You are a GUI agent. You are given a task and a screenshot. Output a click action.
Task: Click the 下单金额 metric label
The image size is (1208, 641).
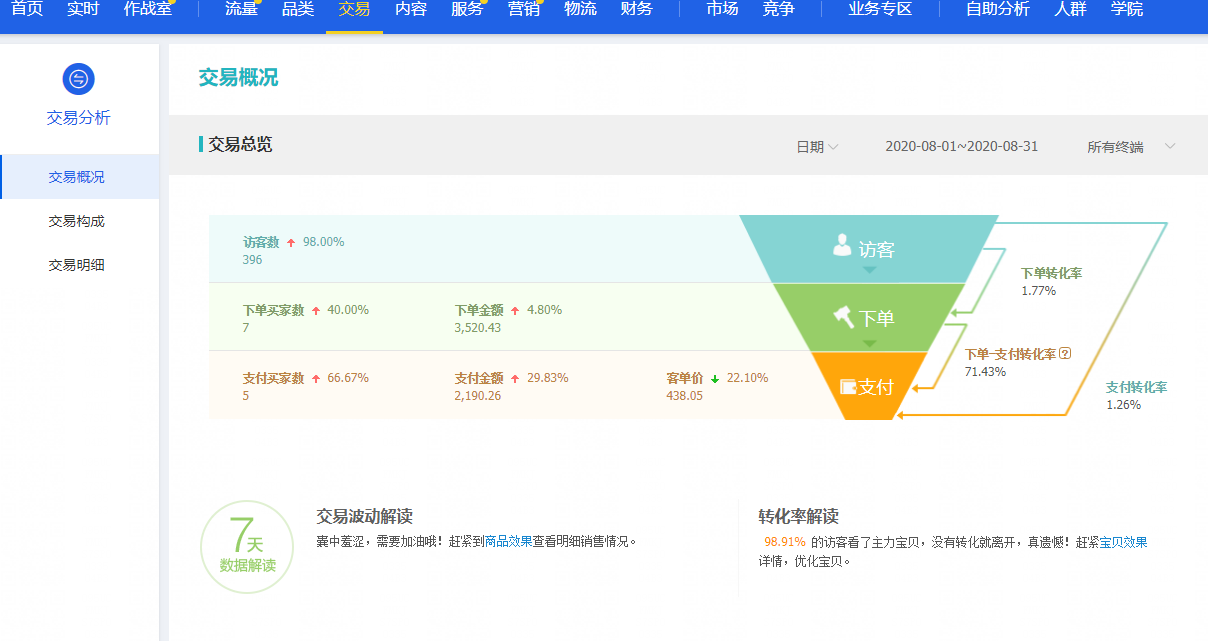pyautogui.click(x=479, y=310)
